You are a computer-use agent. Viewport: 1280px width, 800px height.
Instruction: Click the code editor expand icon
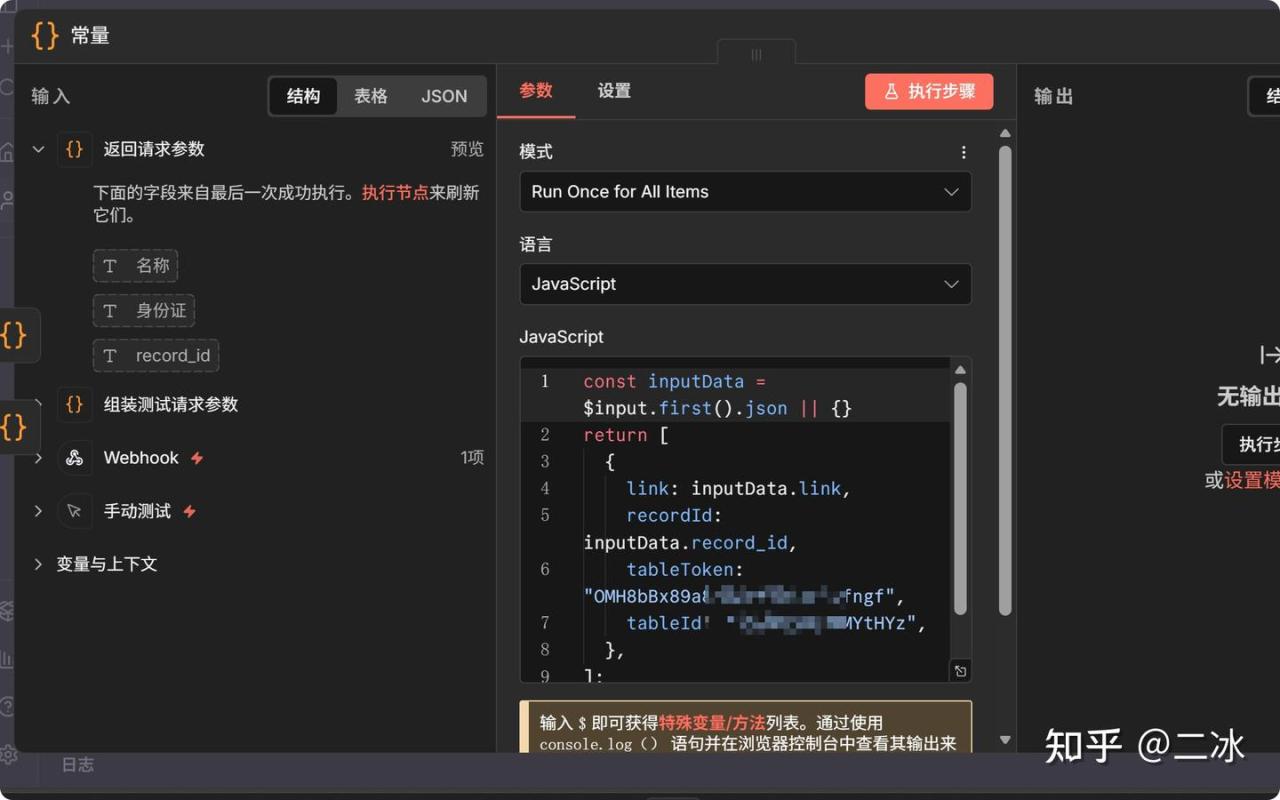tap(960, 671)
